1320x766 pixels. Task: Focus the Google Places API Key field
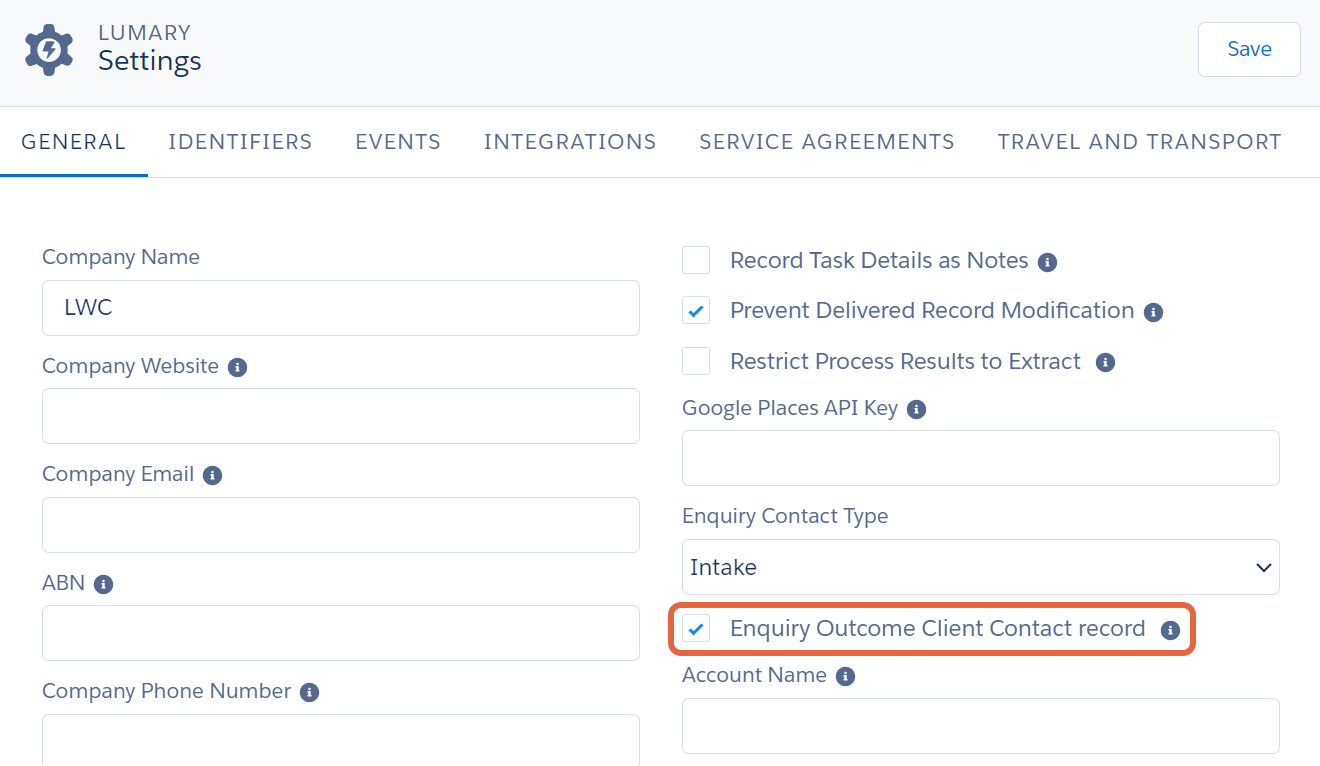tap(981, 458)
